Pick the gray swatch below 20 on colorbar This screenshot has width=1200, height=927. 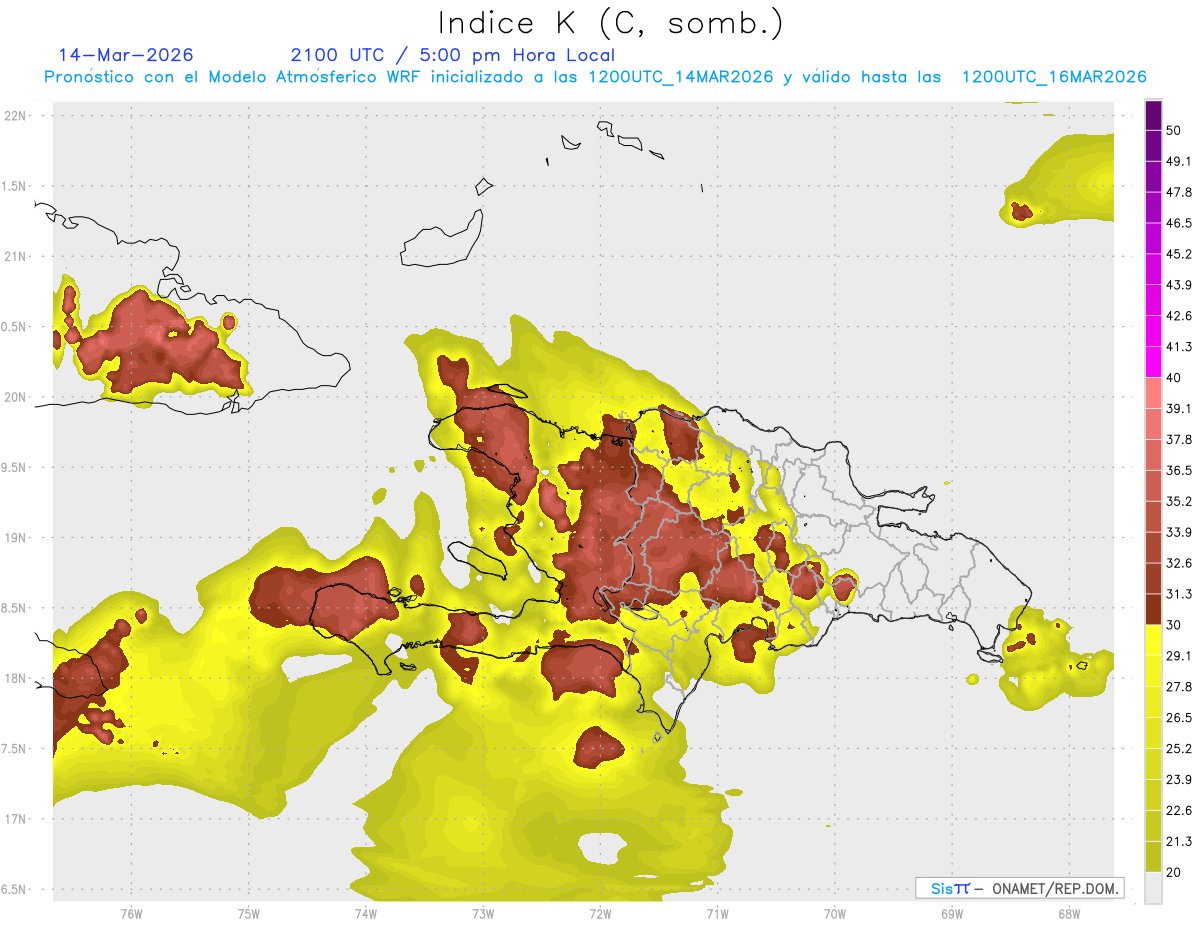click(x=1153, y=887)
